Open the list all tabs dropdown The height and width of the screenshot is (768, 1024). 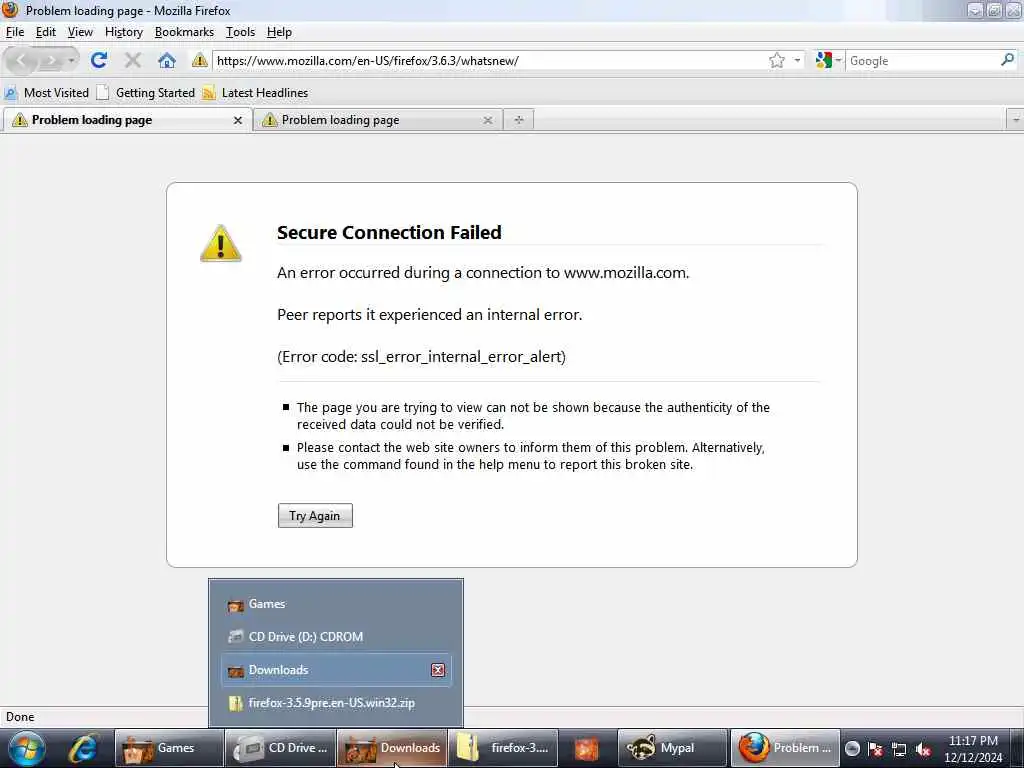point(1016,120)
